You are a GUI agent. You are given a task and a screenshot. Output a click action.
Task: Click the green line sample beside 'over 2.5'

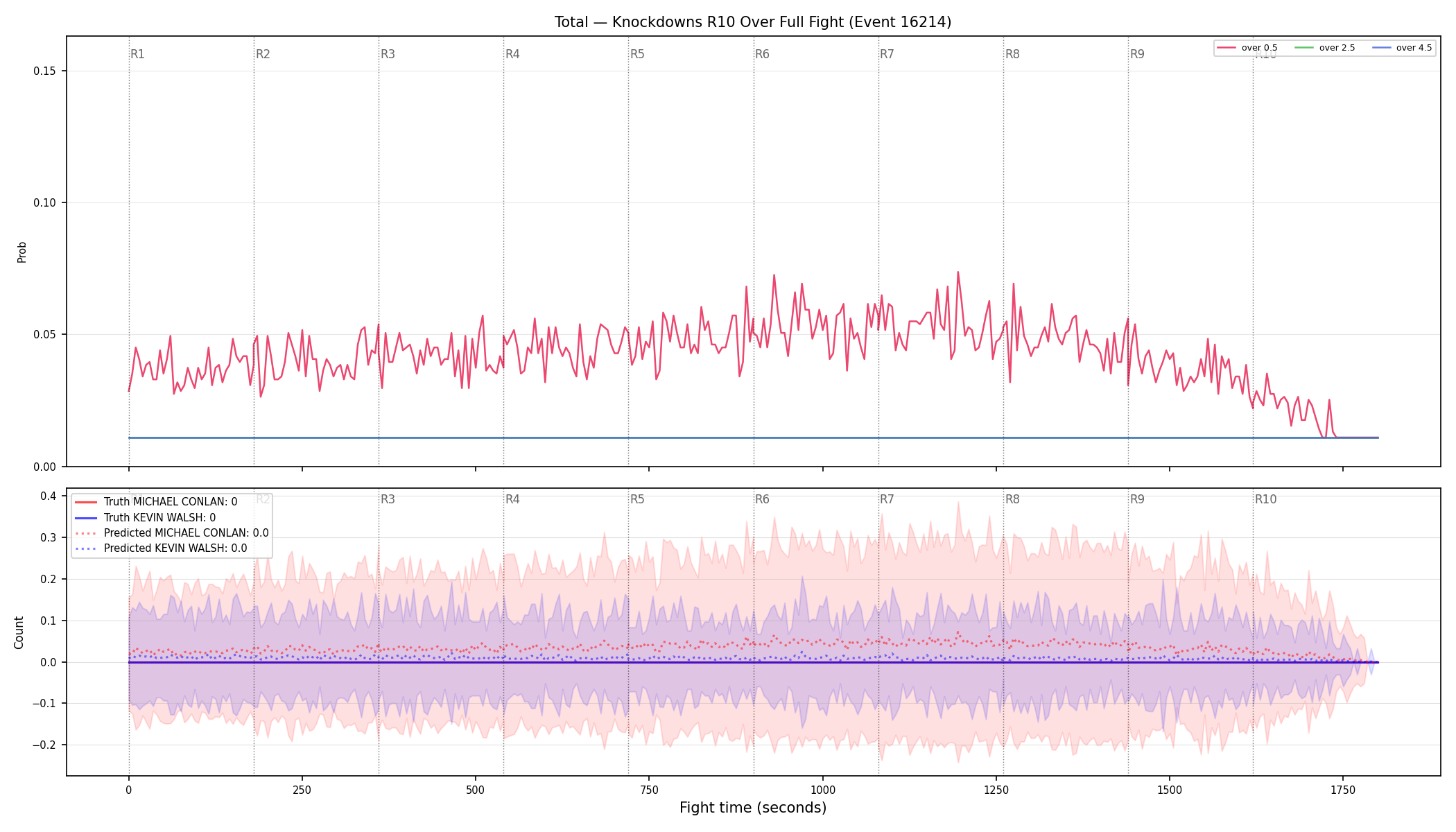tap(1304, 48)
